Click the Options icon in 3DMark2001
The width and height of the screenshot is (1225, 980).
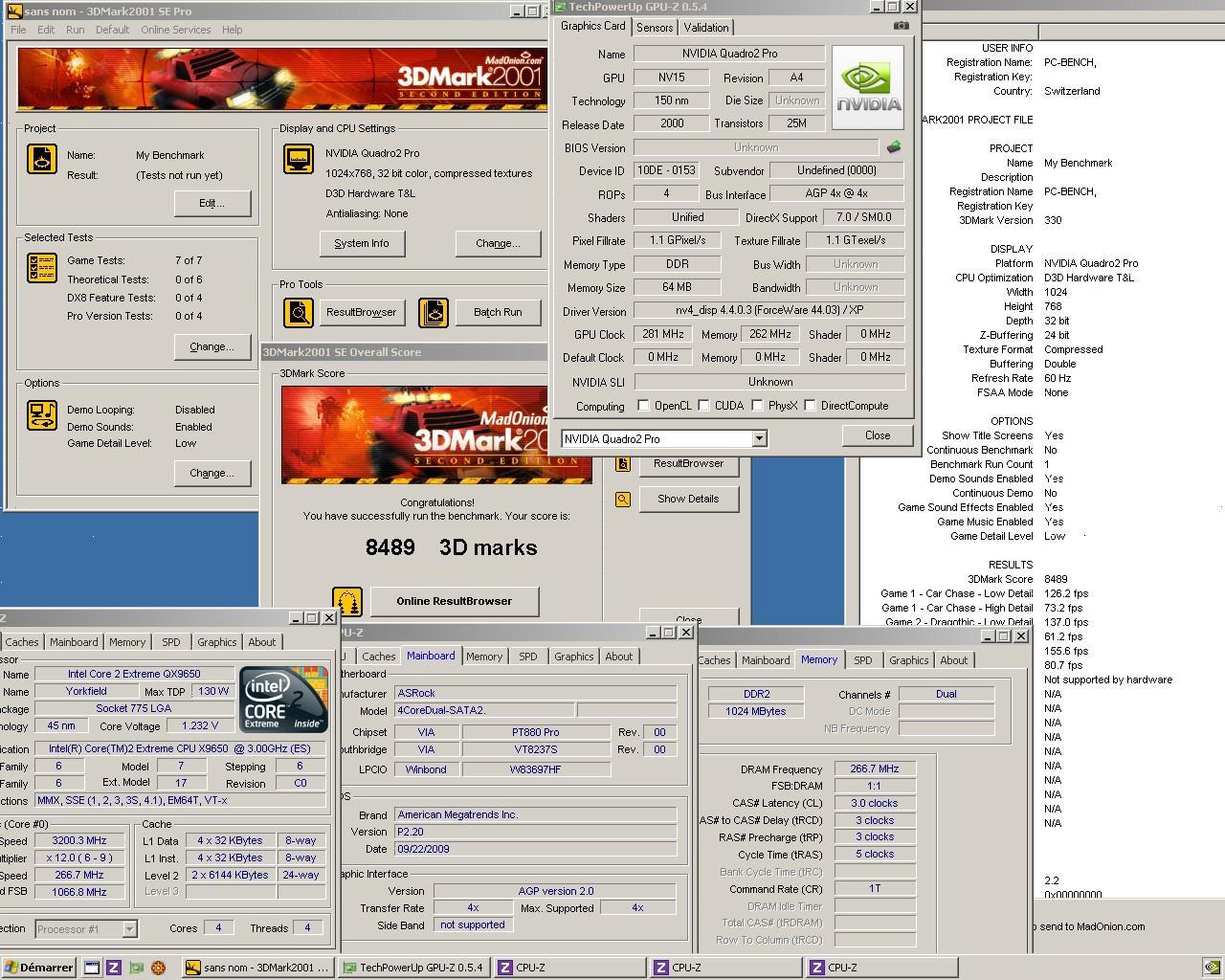(x=41, y=415)
